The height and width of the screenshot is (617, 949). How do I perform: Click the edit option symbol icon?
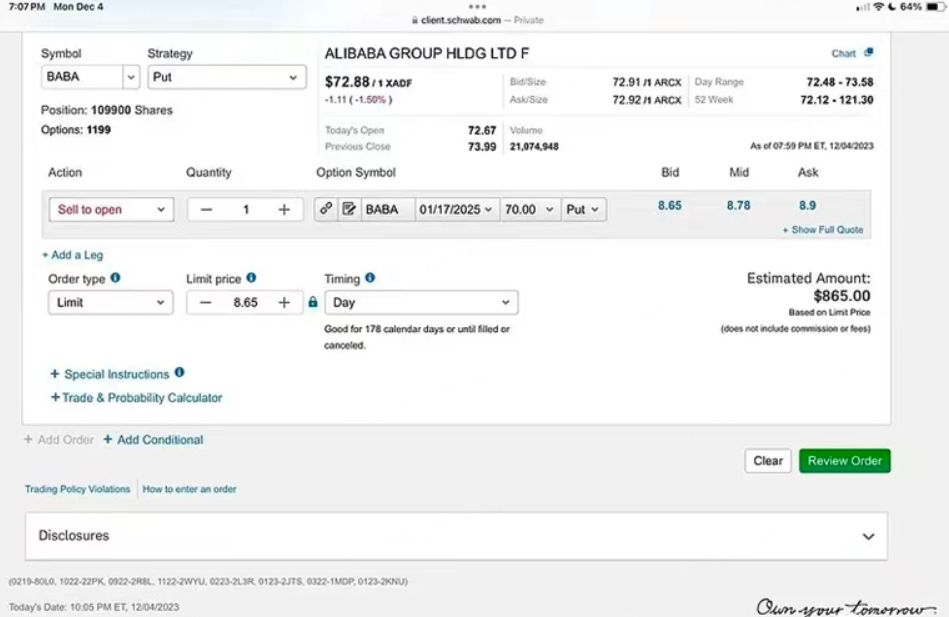tap(349, 209)
